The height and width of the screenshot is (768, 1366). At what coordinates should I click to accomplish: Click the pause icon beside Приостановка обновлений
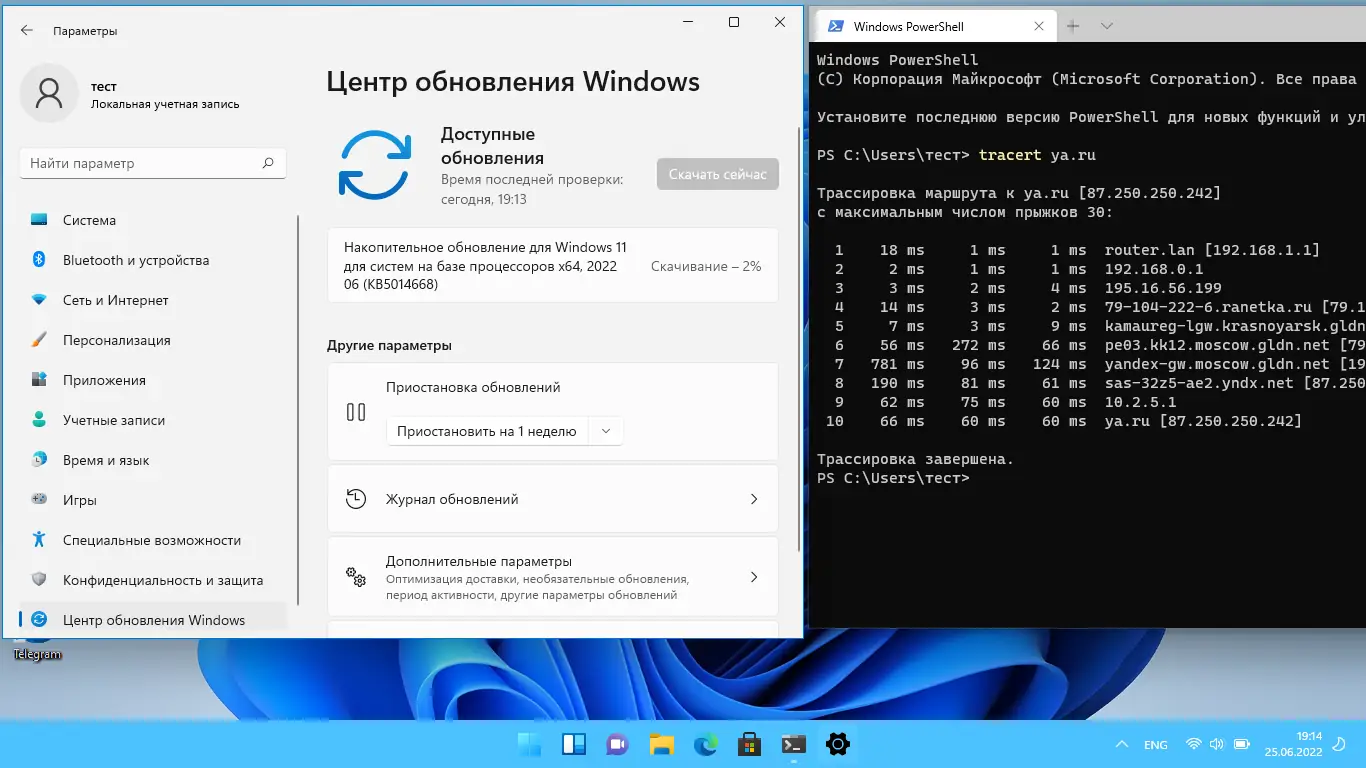[356, 411]
